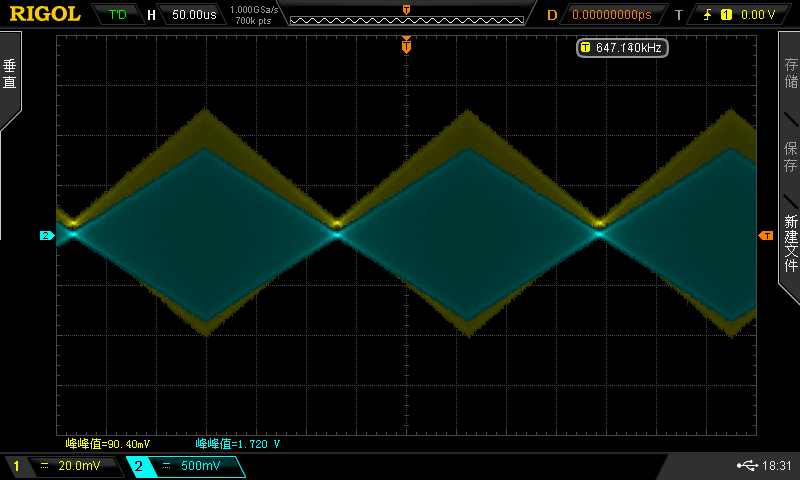Viewport: 800px width, 480px height.
Task: Click the 700k pts memory depth readout
Action: pos(253,21)
